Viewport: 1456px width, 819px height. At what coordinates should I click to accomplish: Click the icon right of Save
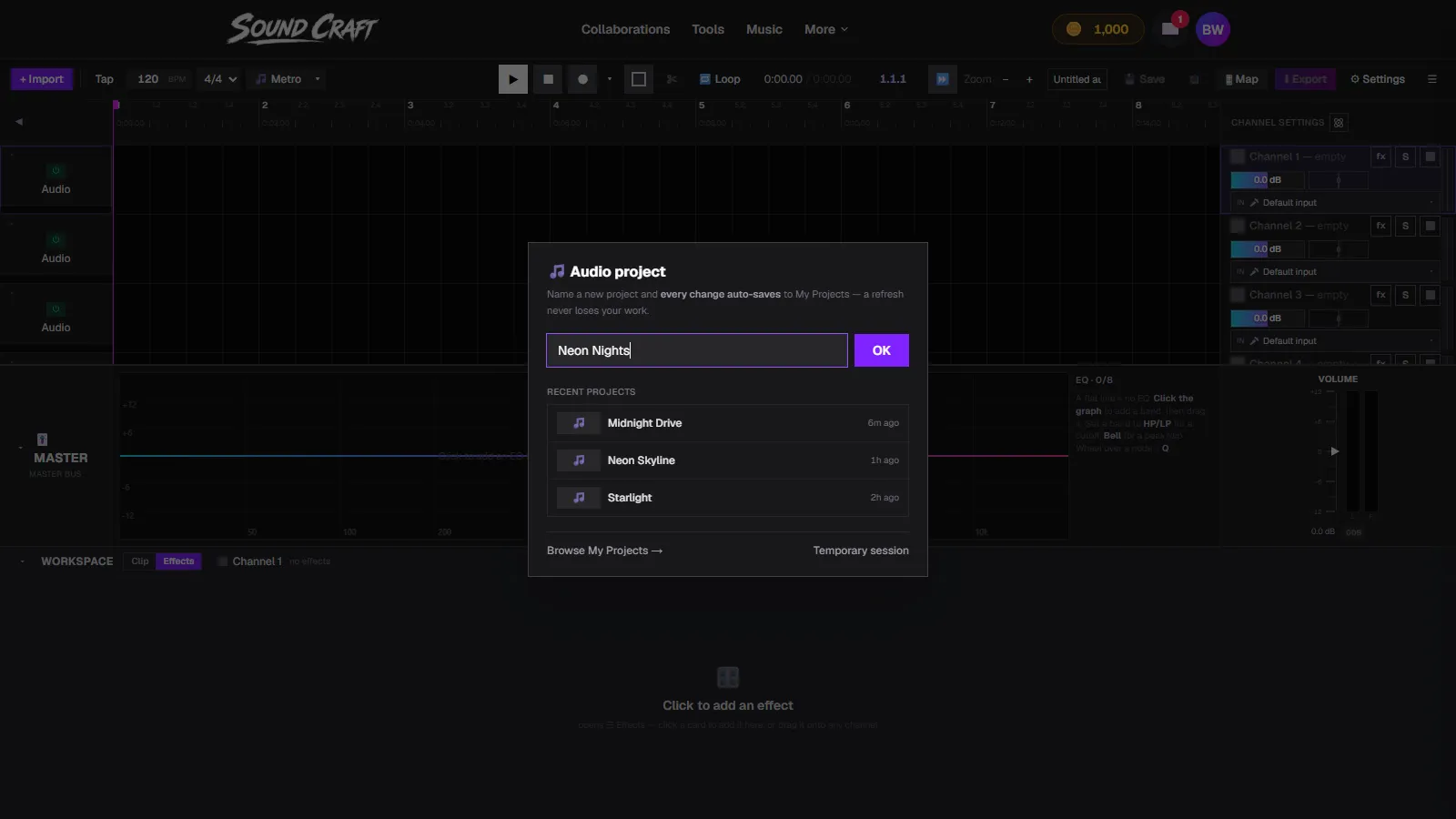tap(1194, 79)
